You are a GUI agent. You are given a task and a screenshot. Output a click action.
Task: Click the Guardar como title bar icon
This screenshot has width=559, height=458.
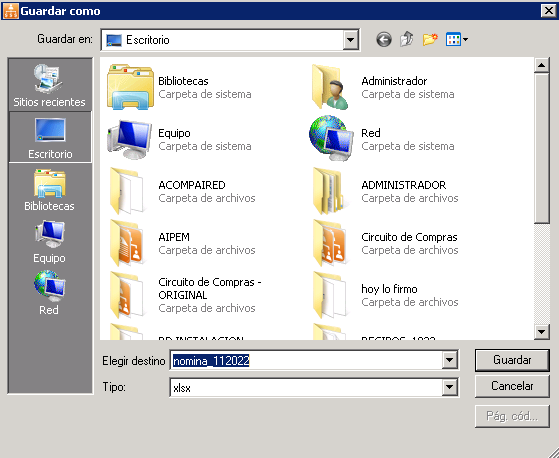10,11
